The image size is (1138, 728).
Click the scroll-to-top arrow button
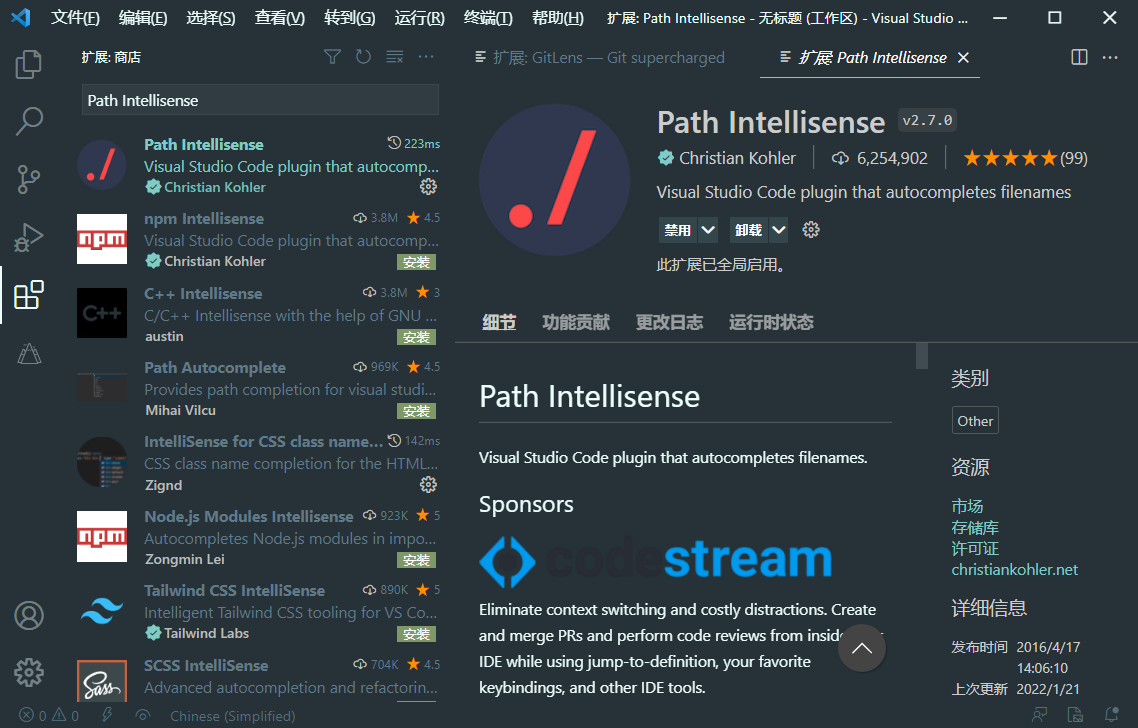[x=861, y=648]
